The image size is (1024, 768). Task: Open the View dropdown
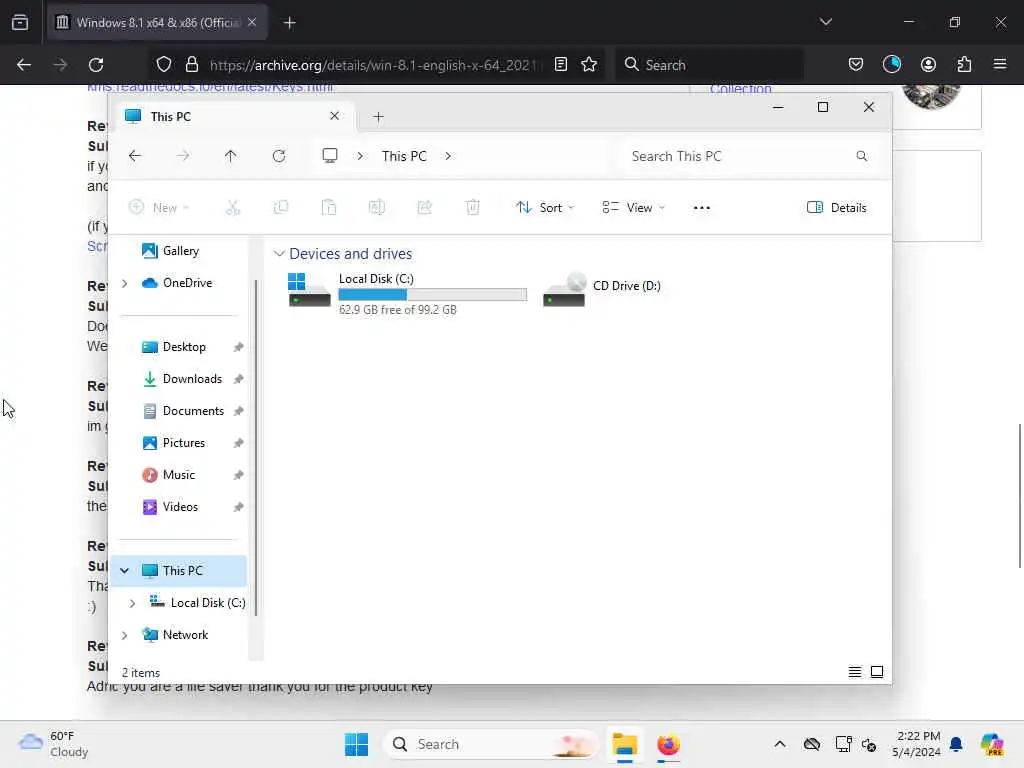click(x=633, y=208)
